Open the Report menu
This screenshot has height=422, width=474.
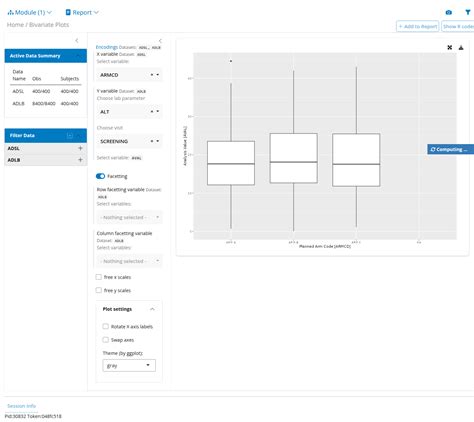pyautogui.click(x=82, y=12)
